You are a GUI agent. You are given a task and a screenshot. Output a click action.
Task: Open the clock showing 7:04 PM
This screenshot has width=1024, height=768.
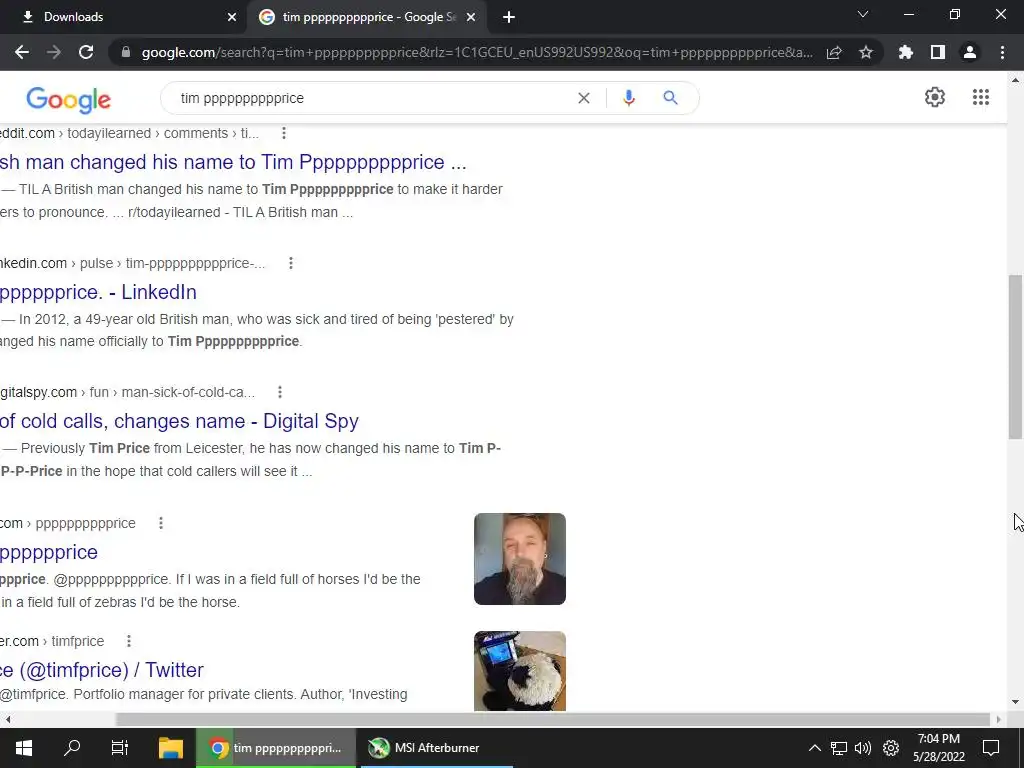click(938, 748)
